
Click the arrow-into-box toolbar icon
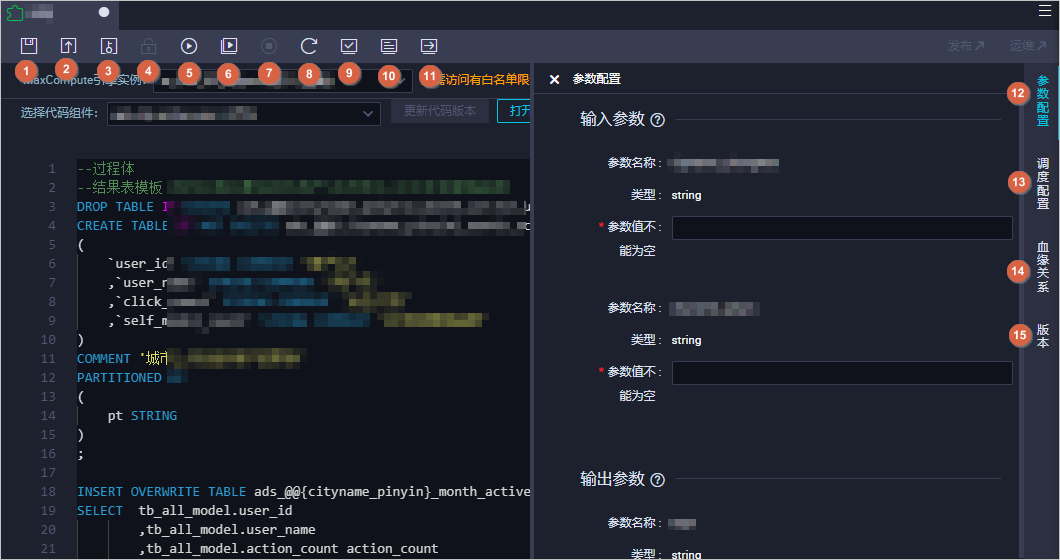pos(429,45)
